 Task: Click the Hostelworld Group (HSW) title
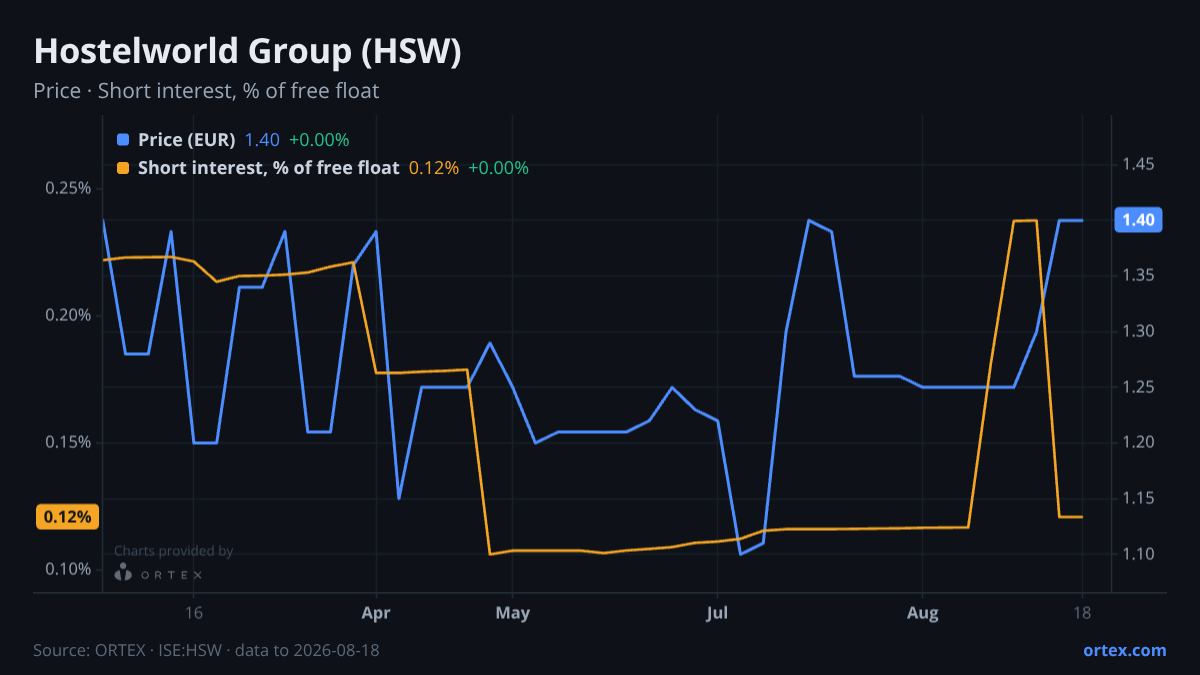(x=247, y=52)
